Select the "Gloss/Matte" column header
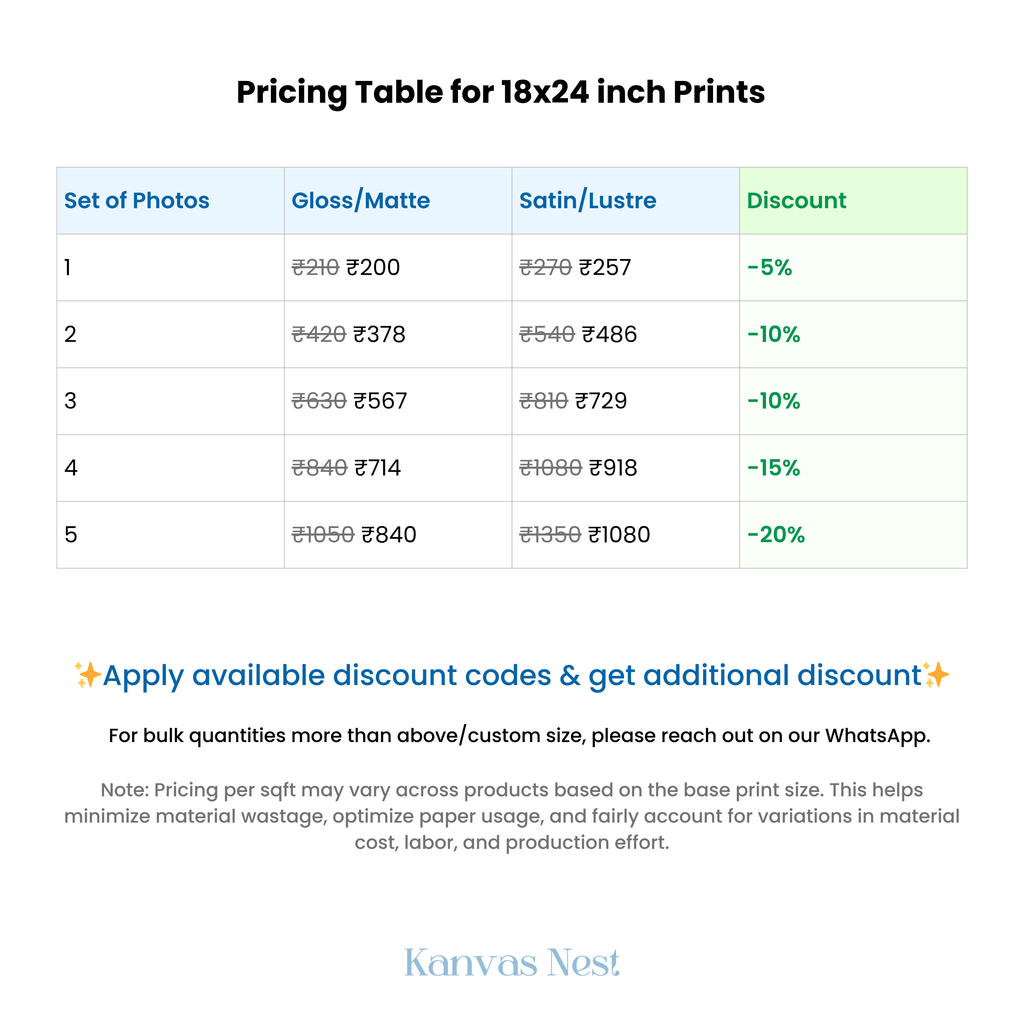Image resolution: width=1024 pixels, height=1024 pixels. point(361,200)
